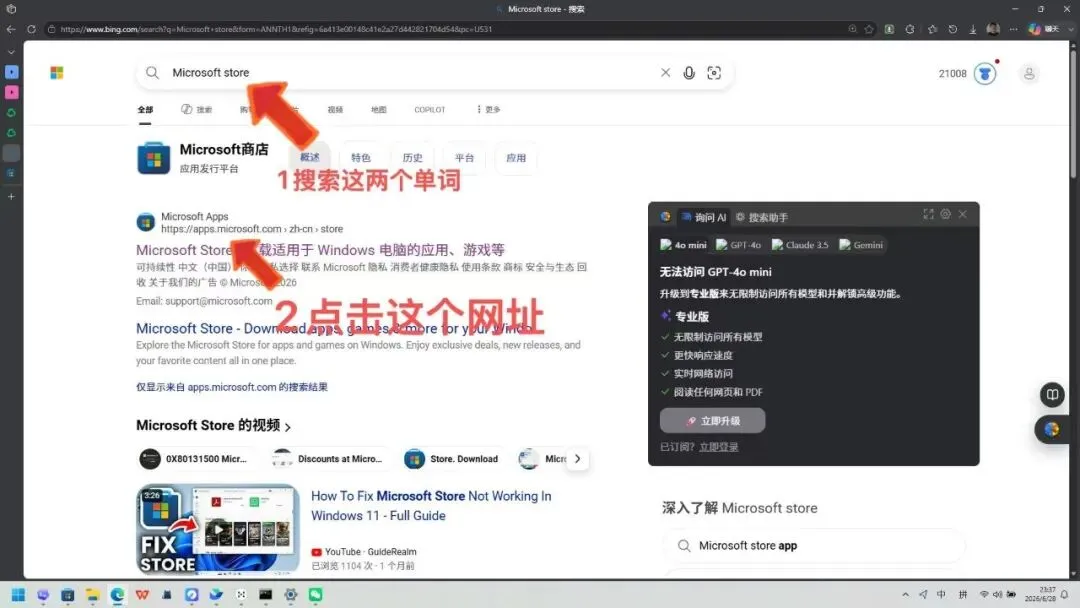1080x608 pixels.
Task: Open browser profile avatar in toolbar
Action: tap(993, 29)
